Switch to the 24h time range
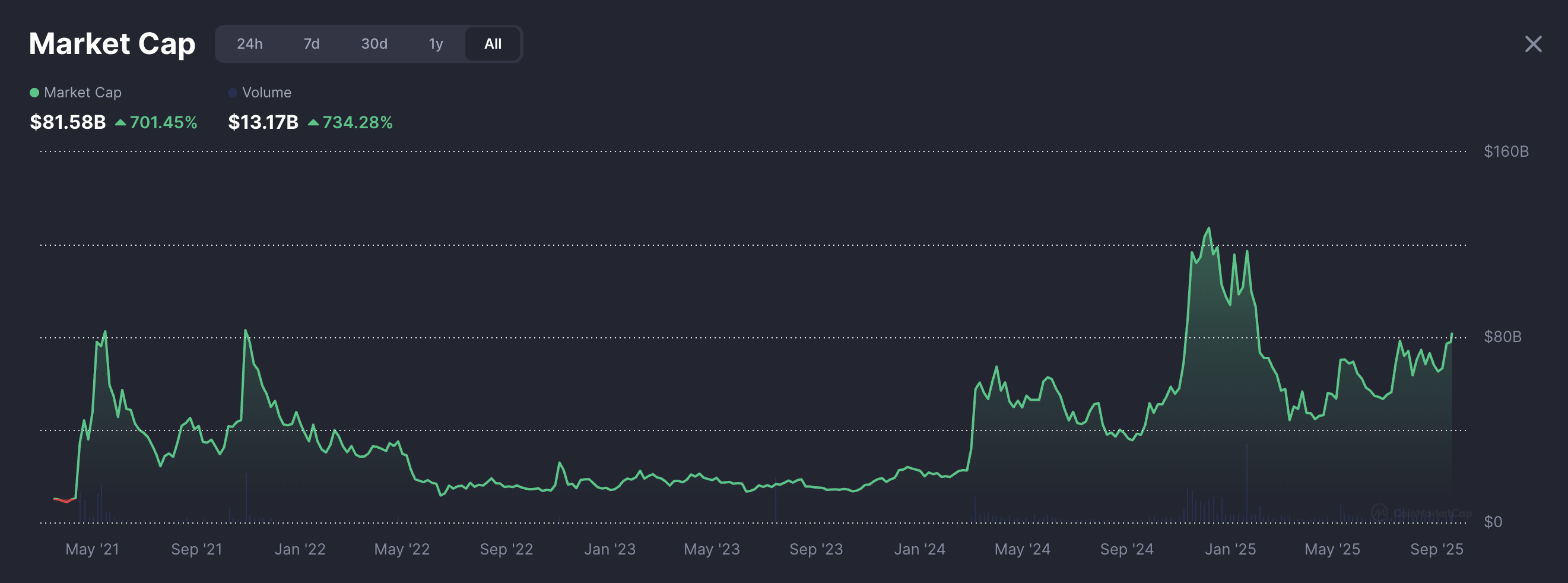 [x=250, y=43]
